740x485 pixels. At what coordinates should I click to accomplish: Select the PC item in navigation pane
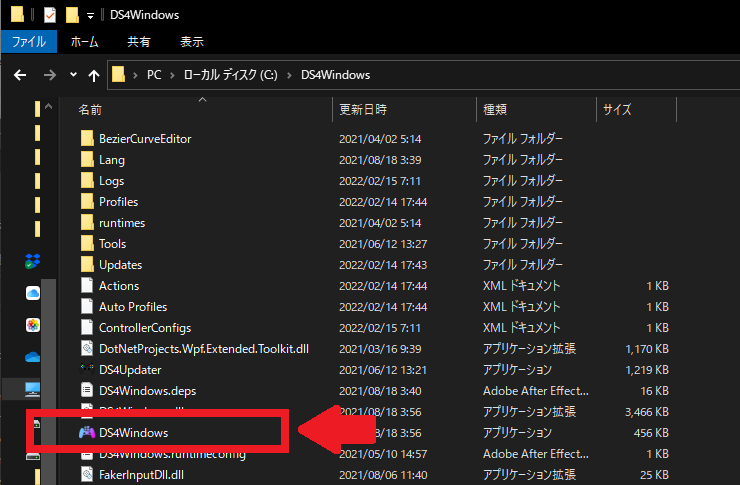coord(33,389)
